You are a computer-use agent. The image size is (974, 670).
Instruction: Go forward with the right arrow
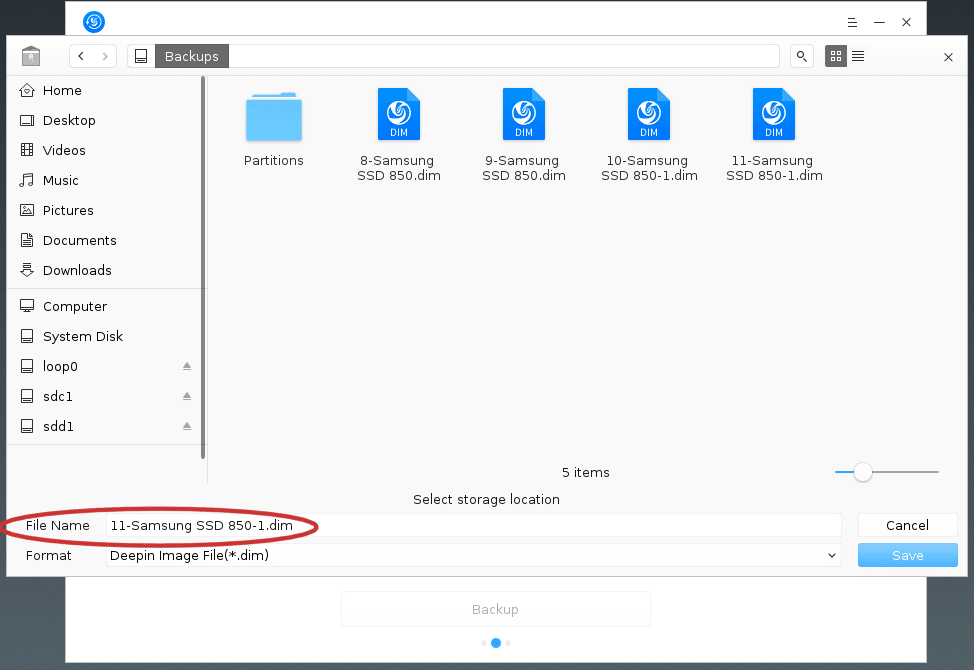pyautogui.click(x=105, y=57)
